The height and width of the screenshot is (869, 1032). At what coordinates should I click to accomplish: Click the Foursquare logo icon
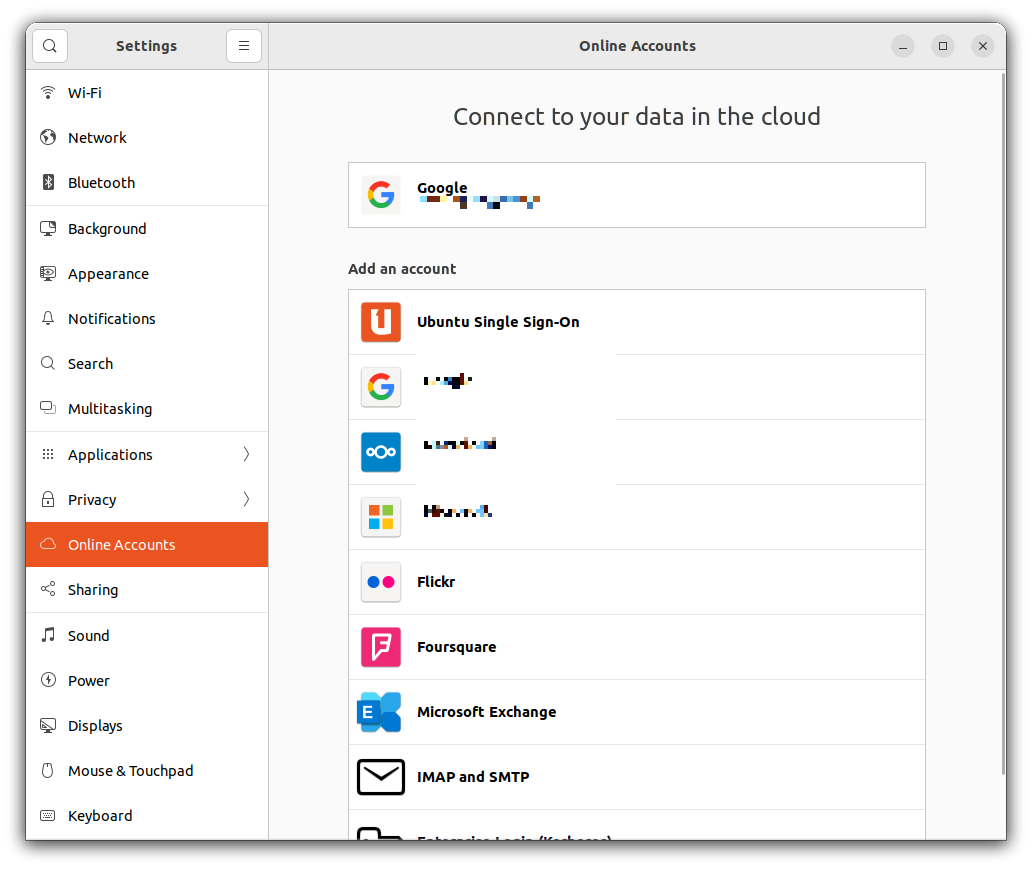click(381, 647)
